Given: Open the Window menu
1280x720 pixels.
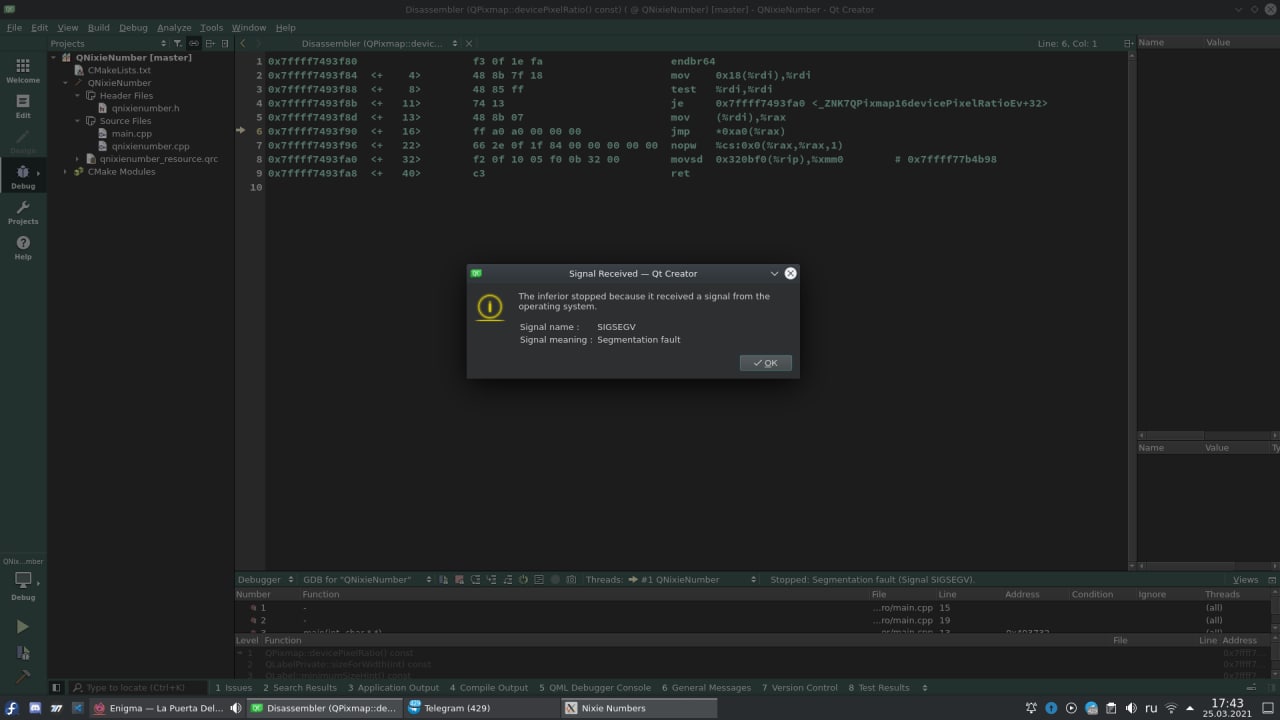Looking at the screenshot, I should click(249, 28).
